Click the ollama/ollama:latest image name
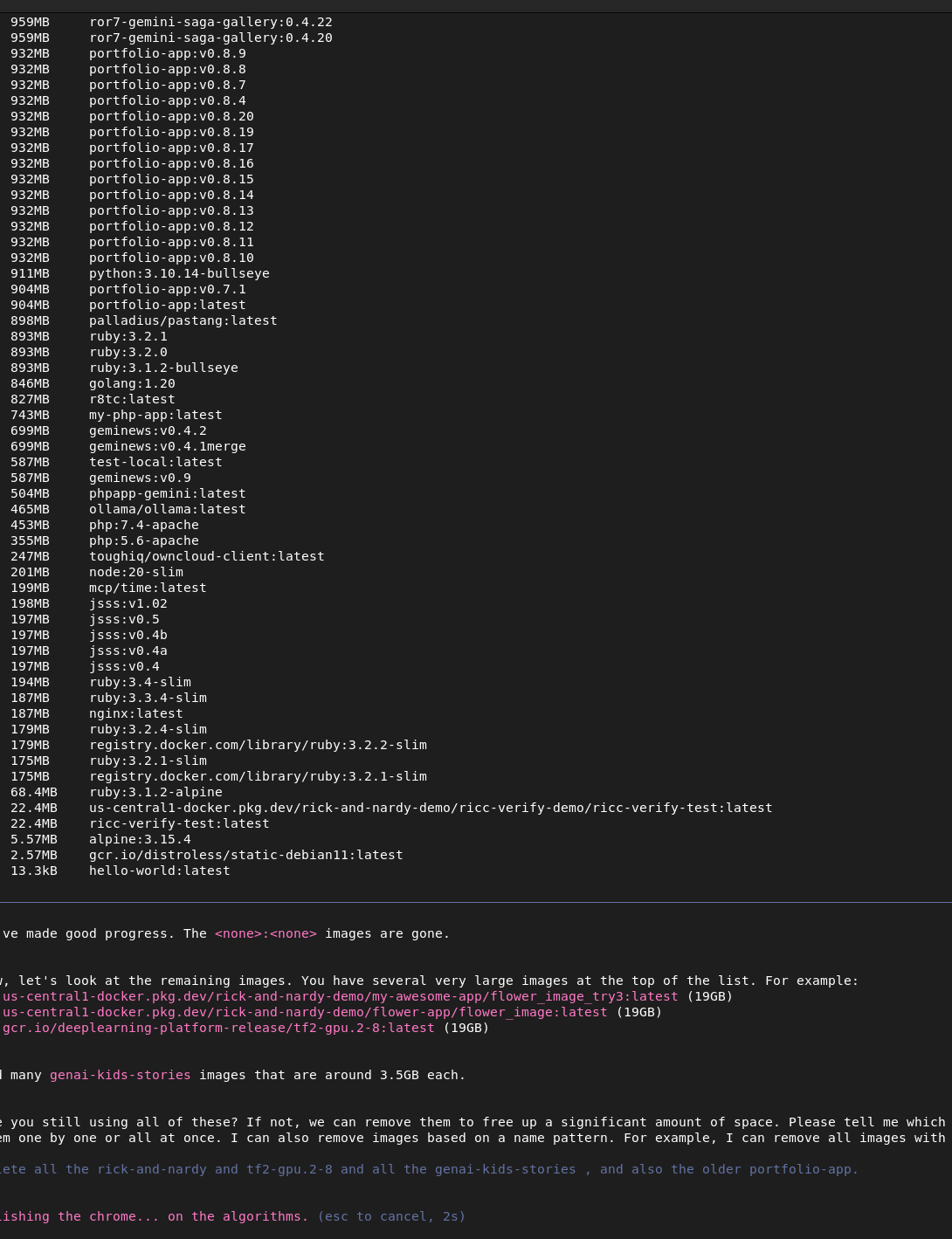The width and height of the screenshot is (952, 1239). pyautogui.click(x=167, y=509)
